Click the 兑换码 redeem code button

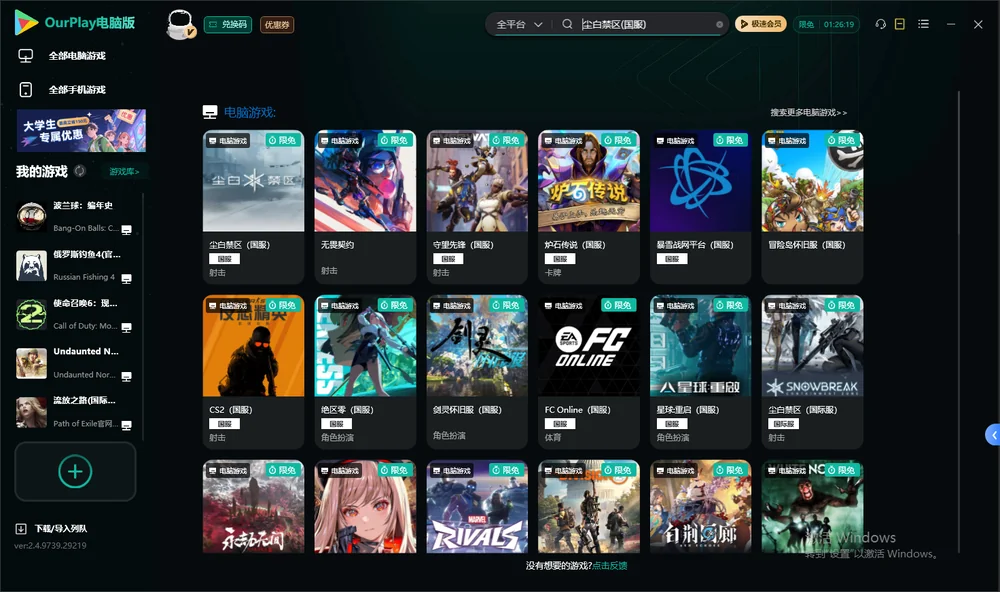coord(228,25)
